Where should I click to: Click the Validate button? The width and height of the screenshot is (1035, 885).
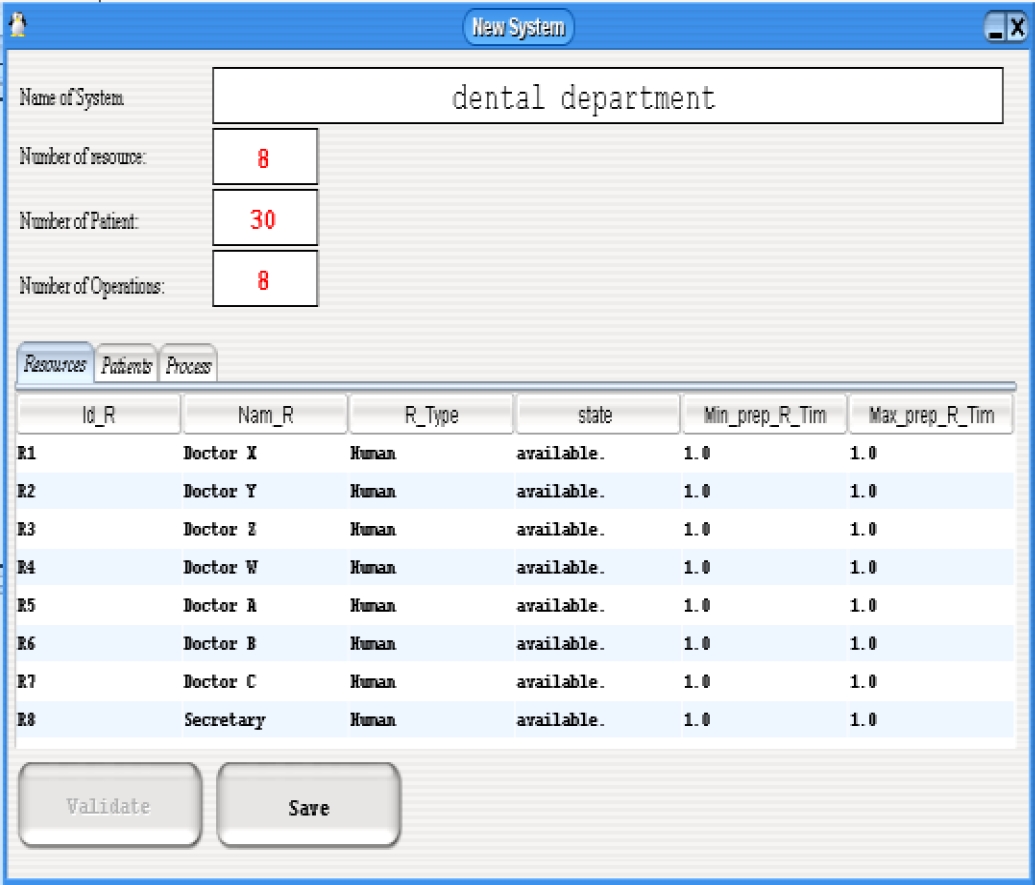point(109,806)
